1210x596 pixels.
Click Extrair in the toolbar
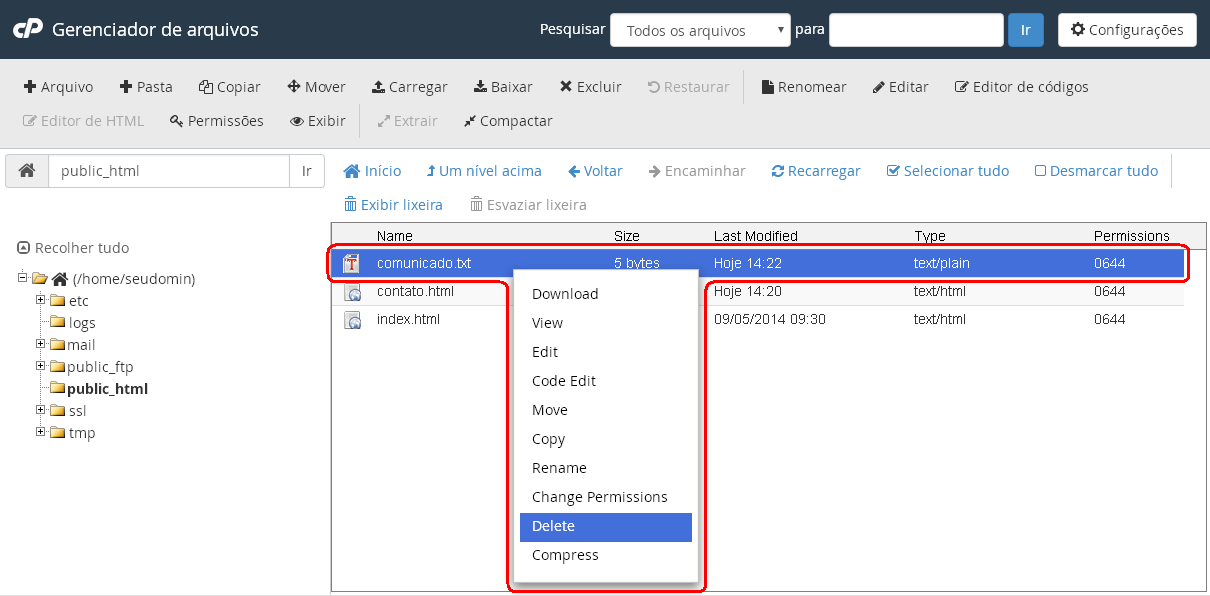pos(407,121)
